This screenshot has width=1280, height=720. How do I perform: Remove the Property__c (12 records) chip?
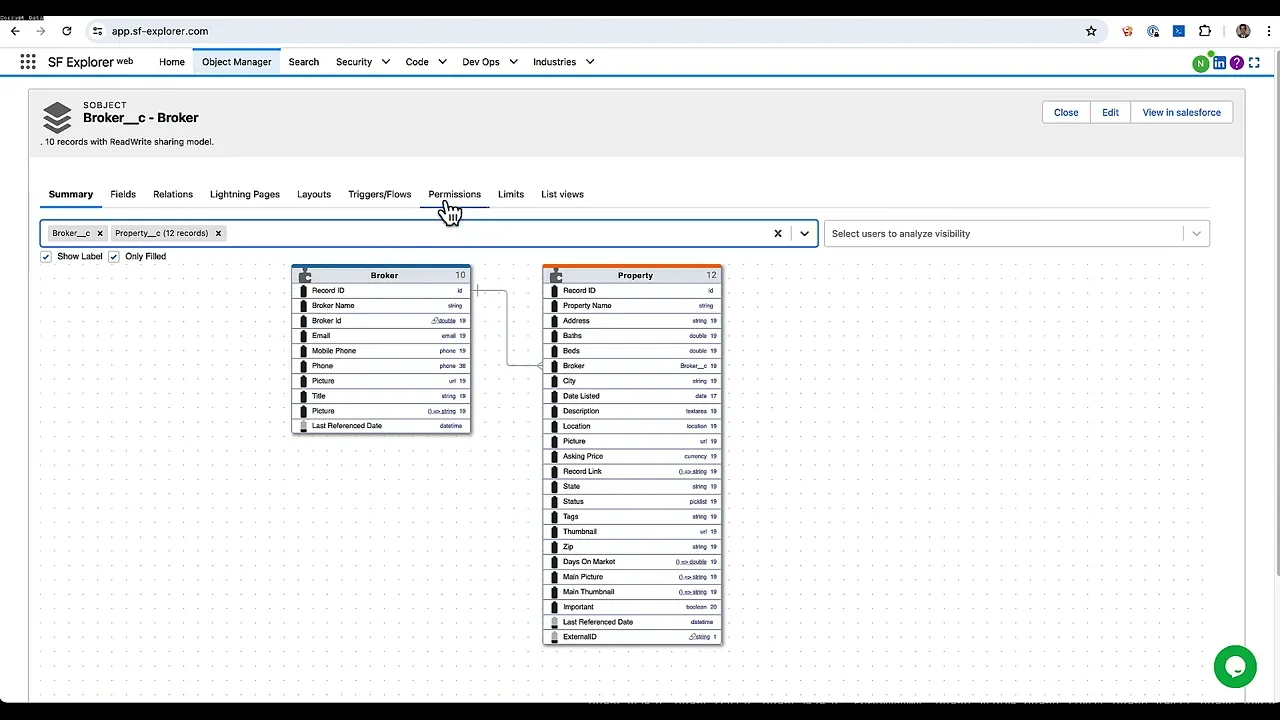[x=218, y=233]
